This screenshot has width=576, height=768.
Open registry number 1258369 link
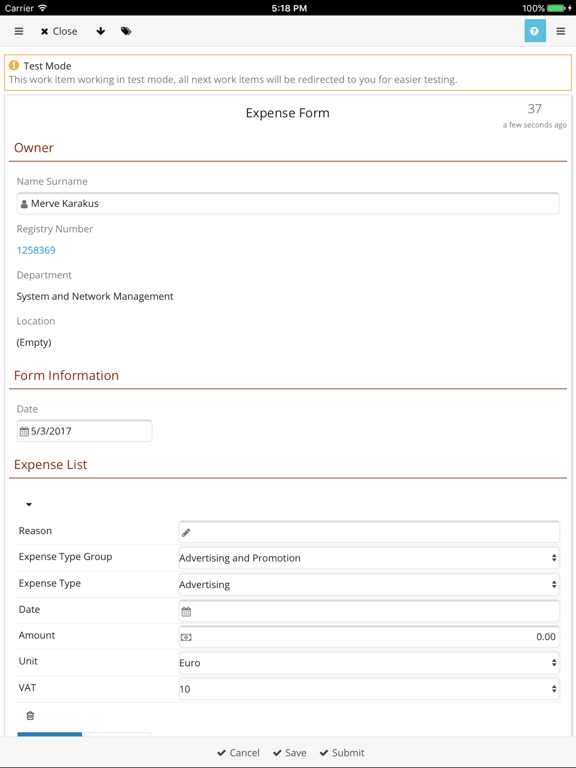pos(36,250)
